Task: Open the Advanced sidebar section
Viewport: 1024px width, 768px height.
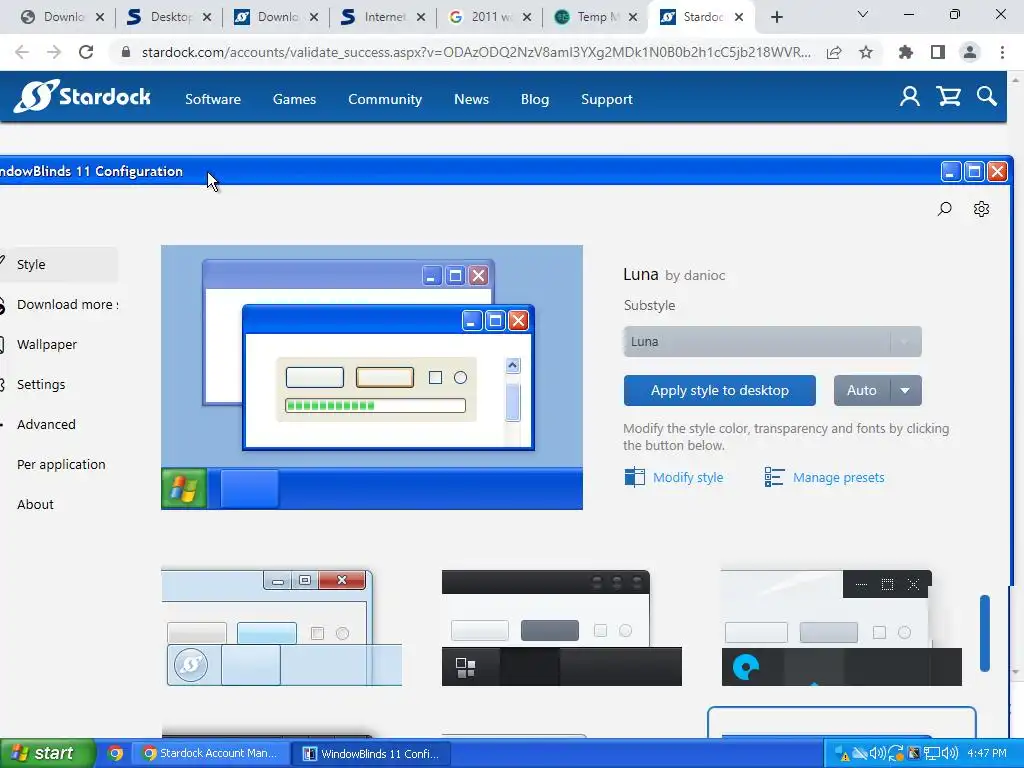Action: point(46,424)
